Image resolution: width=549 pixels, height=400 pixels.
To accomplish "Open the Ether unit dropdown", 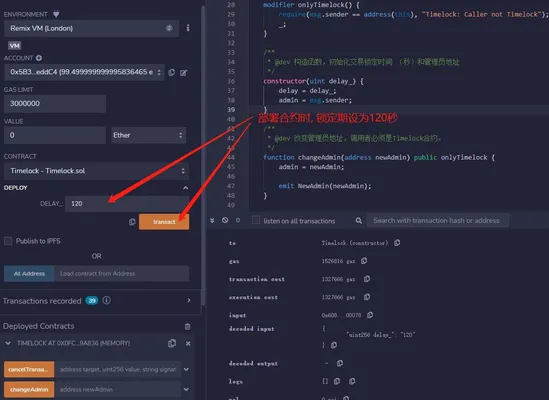I will pos(148,135).
